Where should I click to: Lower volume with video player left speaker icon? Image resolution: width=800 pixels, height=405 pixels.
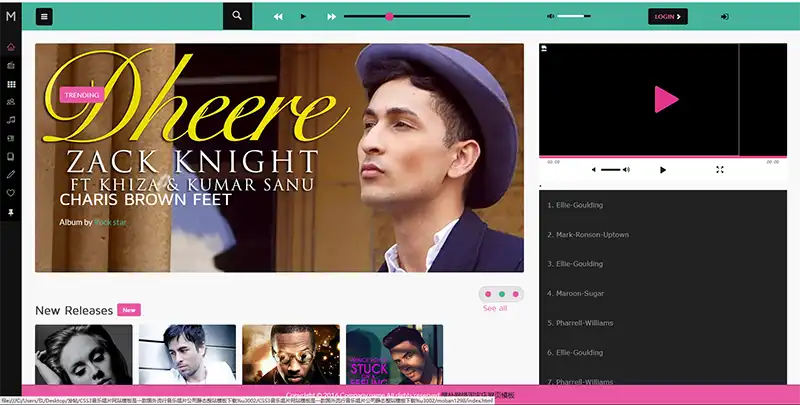[593, 170]
